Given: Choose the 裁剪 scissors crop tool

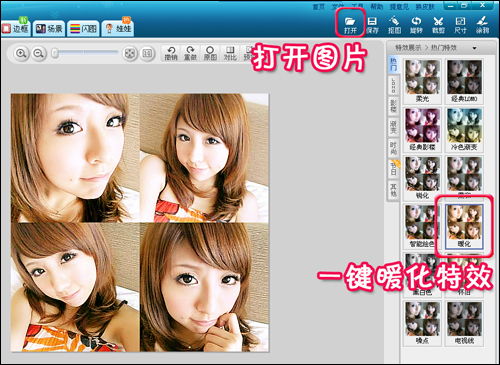Looking at the screenshot, I should (438, 25).
